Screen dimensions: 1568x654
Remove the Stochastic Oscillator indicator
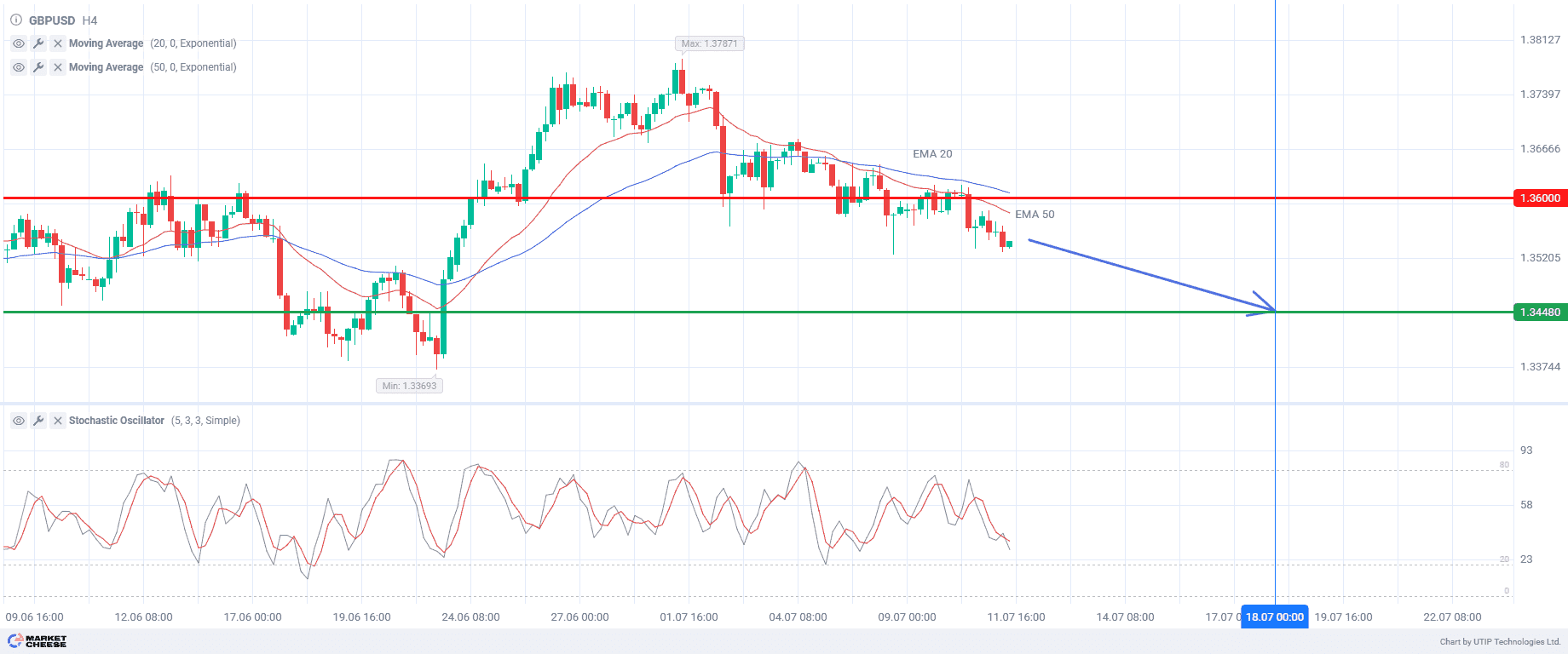(58, 421)
